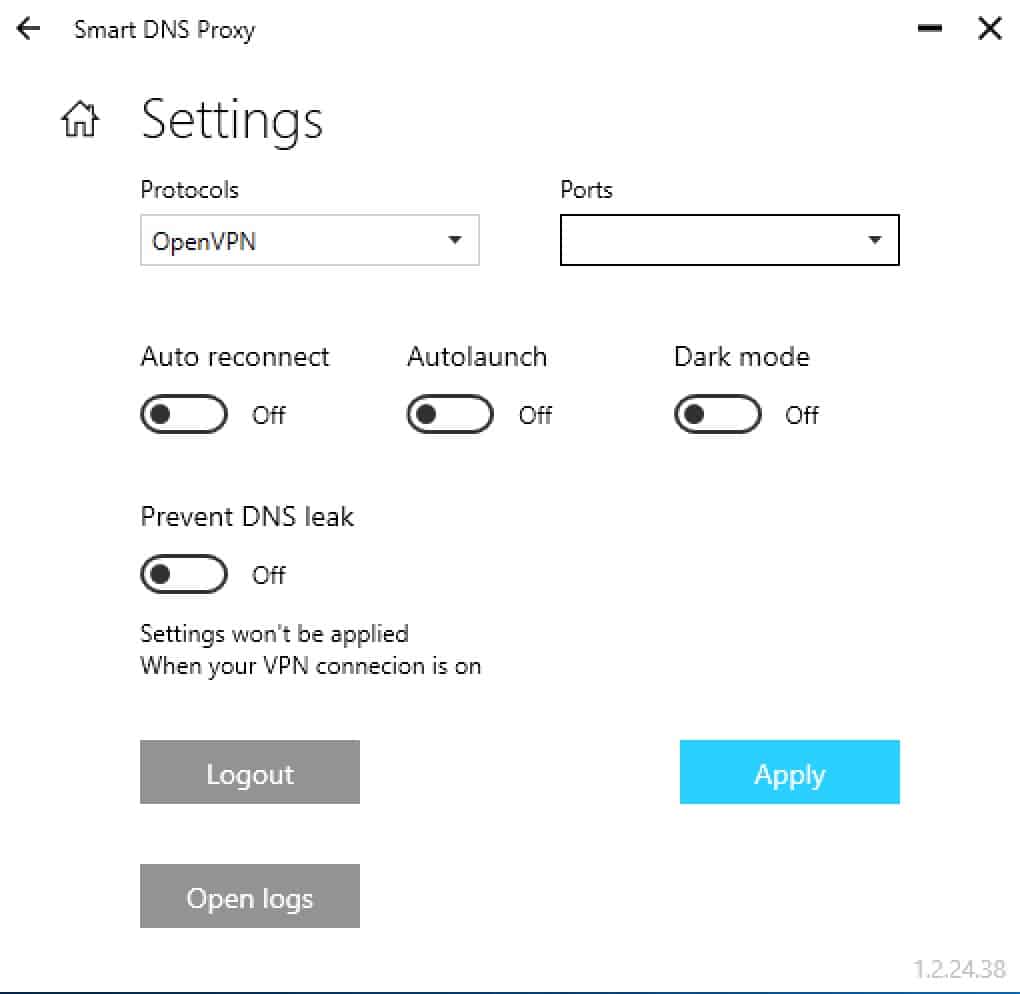
Task: Enable Prevent DNS leak switch
Action: click(184, 574)
